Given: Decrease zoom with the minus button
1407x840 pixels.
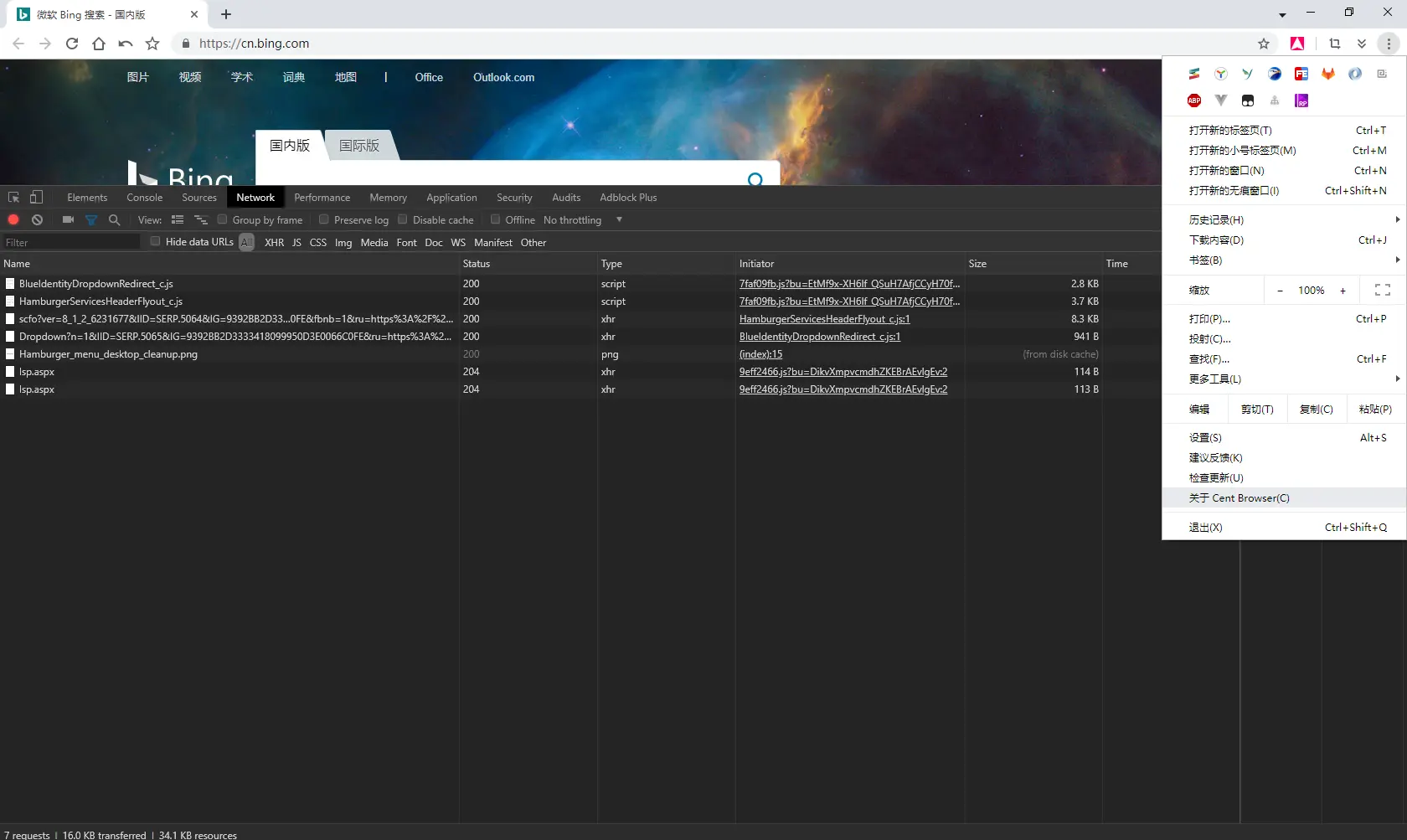Looking at the screenshot, I should point(1280,290).
